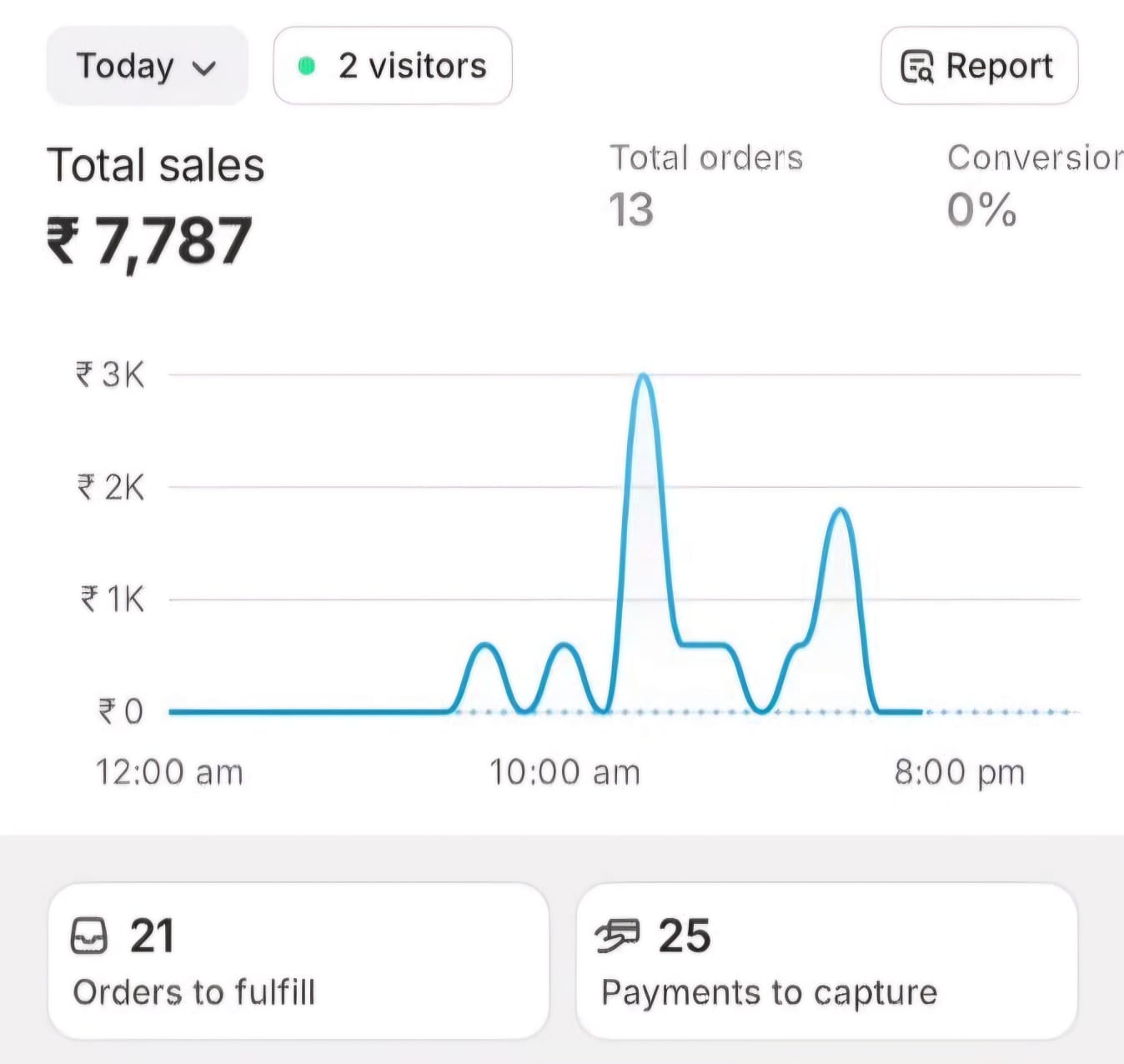Click the chevron next to Today

pyautogui.click(x=204, y=68)
